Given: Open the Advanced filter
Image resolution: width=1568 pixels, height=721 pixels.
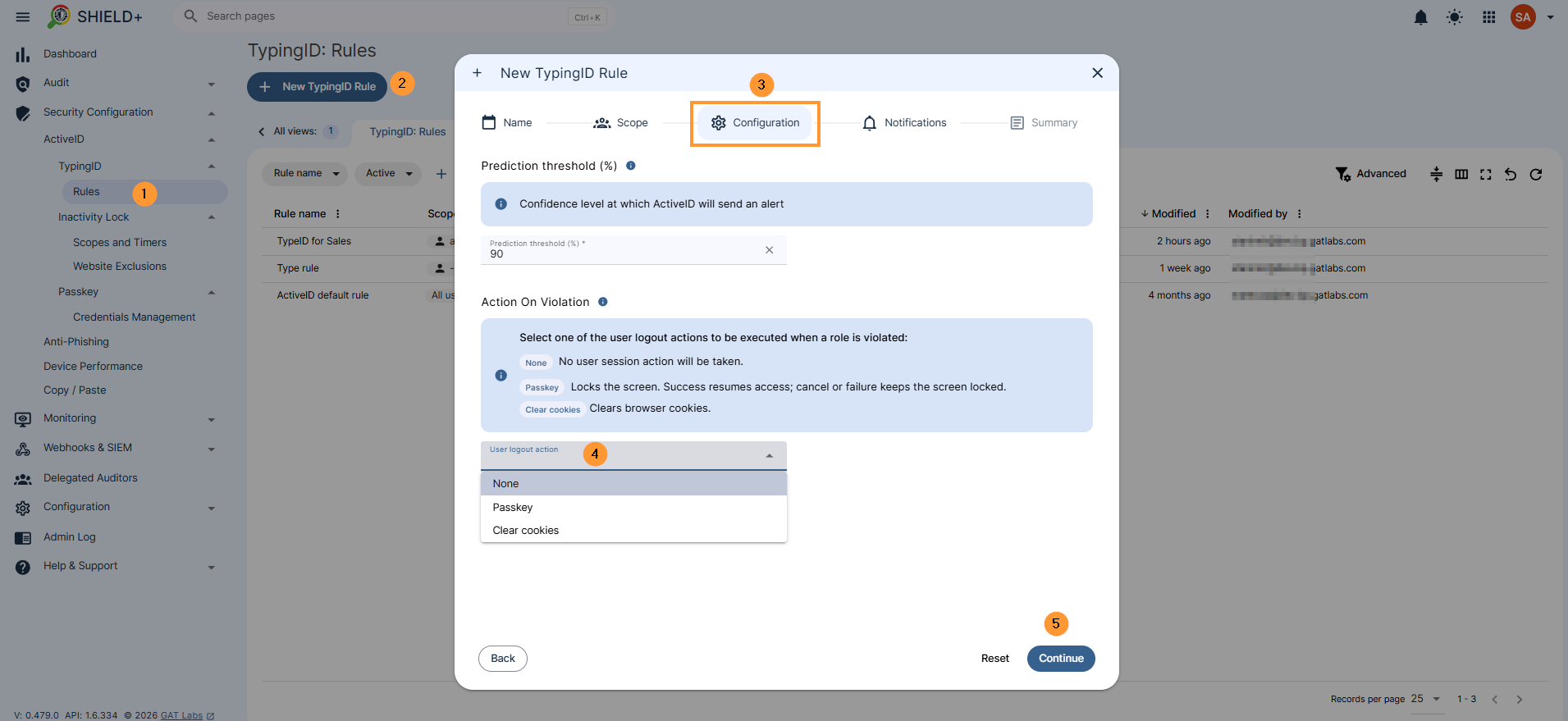Looking at the screenshot, I should tap(1370, 174).
